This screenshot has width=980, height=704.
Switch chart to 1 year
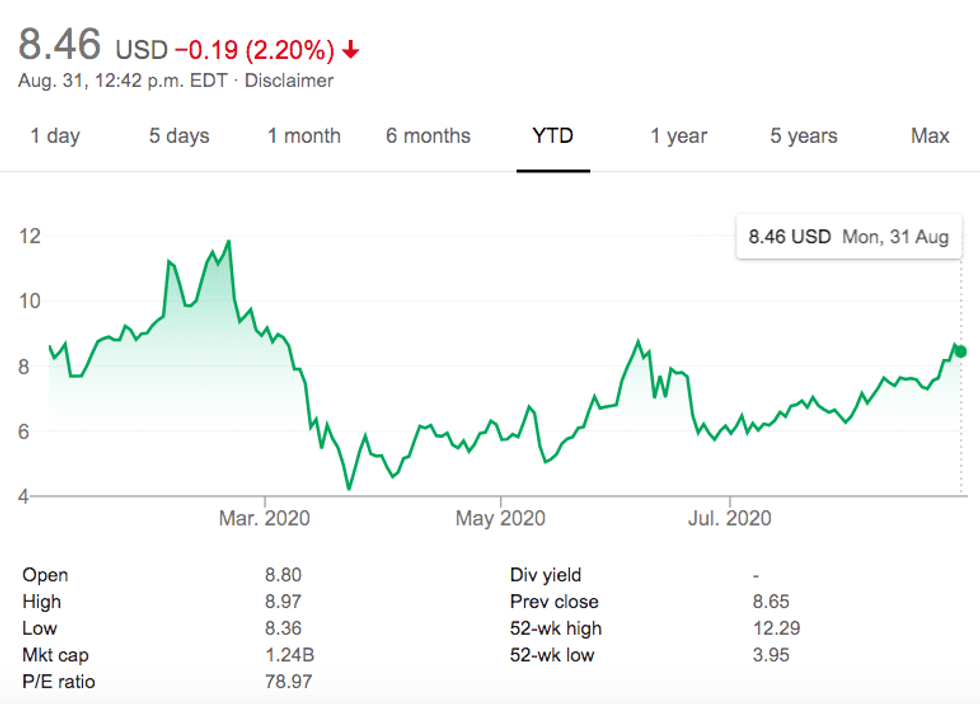[678, 136]
